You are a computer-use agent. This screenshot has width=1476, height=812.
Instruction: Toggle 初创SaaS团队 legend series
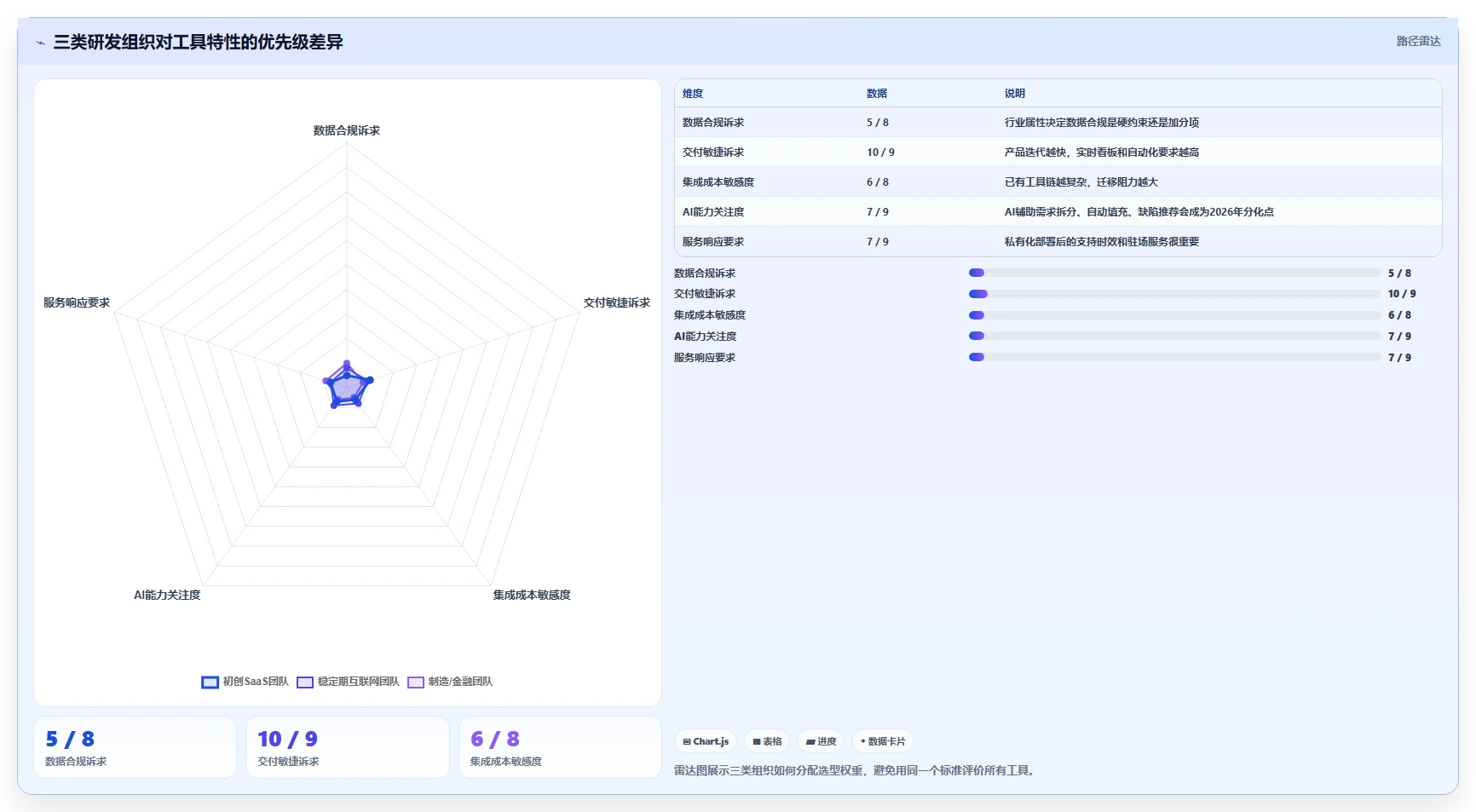245,682
